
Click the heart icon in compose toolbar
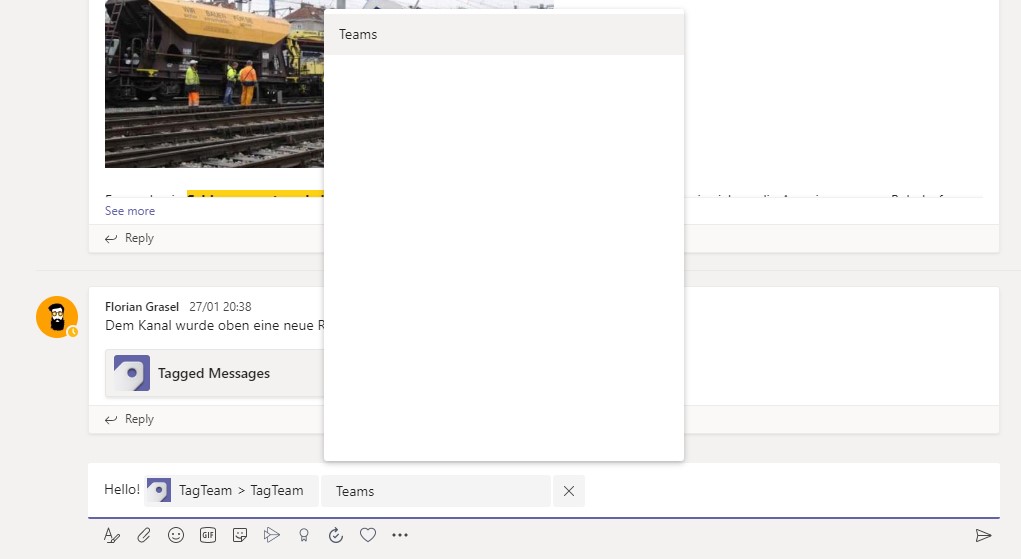(x=368, y=535)
